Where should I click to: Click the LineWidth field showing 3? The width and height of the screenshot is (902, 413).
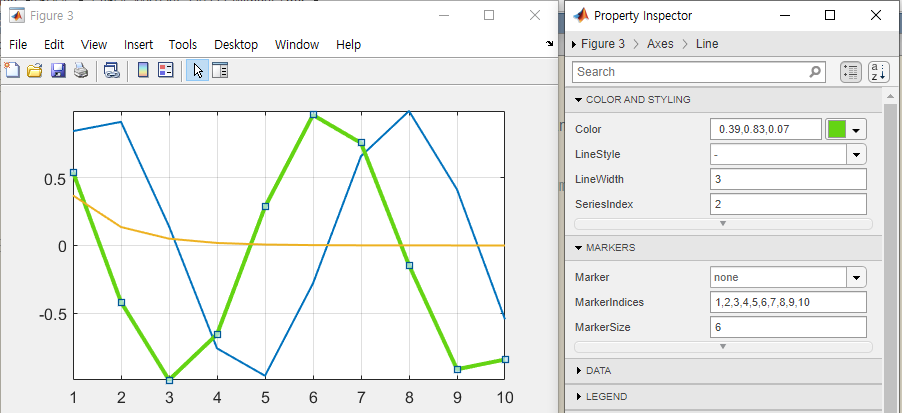788,179
